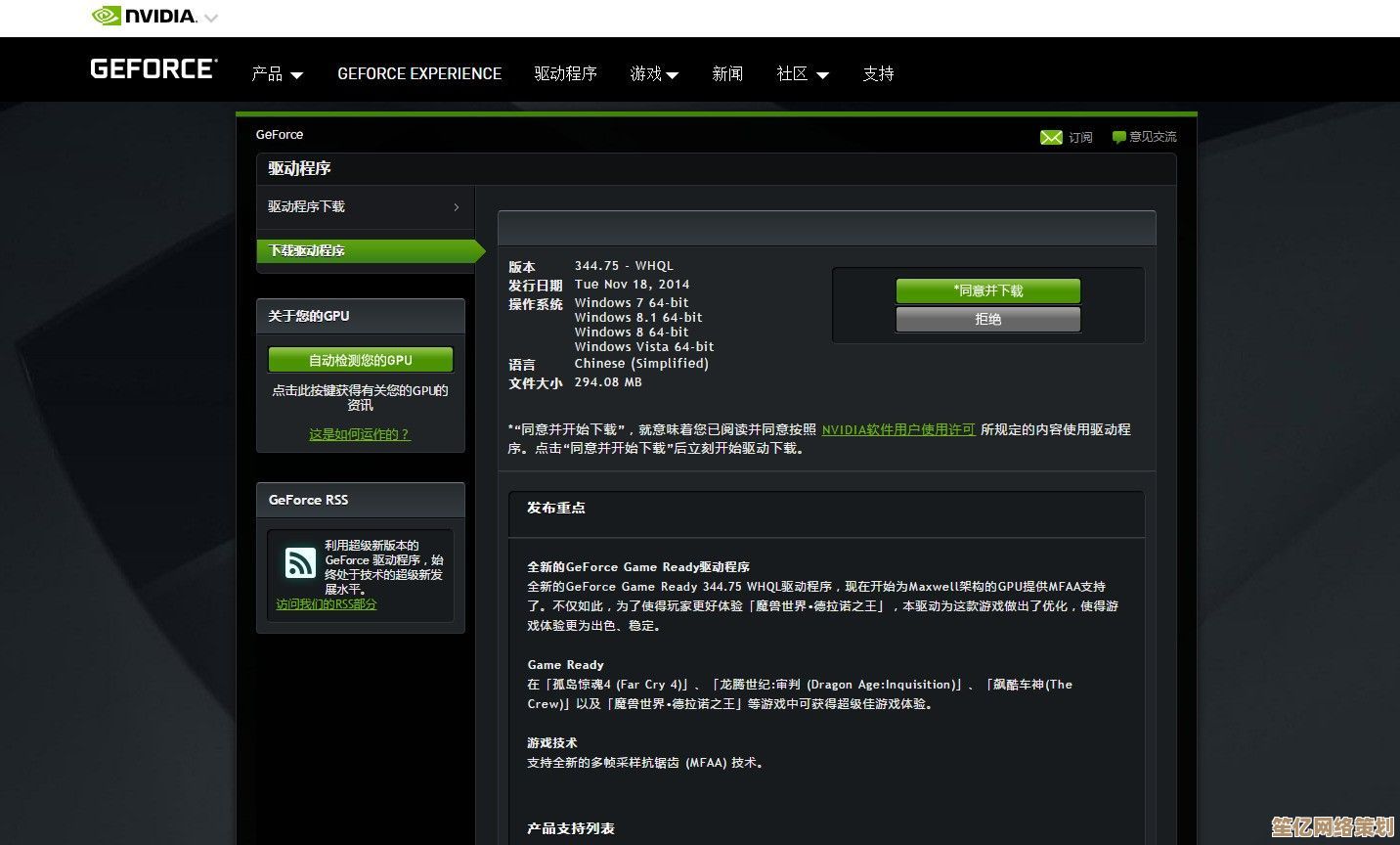Expand the 游戏 menu
This screenshot has height=845, width=1400.
click(654, 74)
